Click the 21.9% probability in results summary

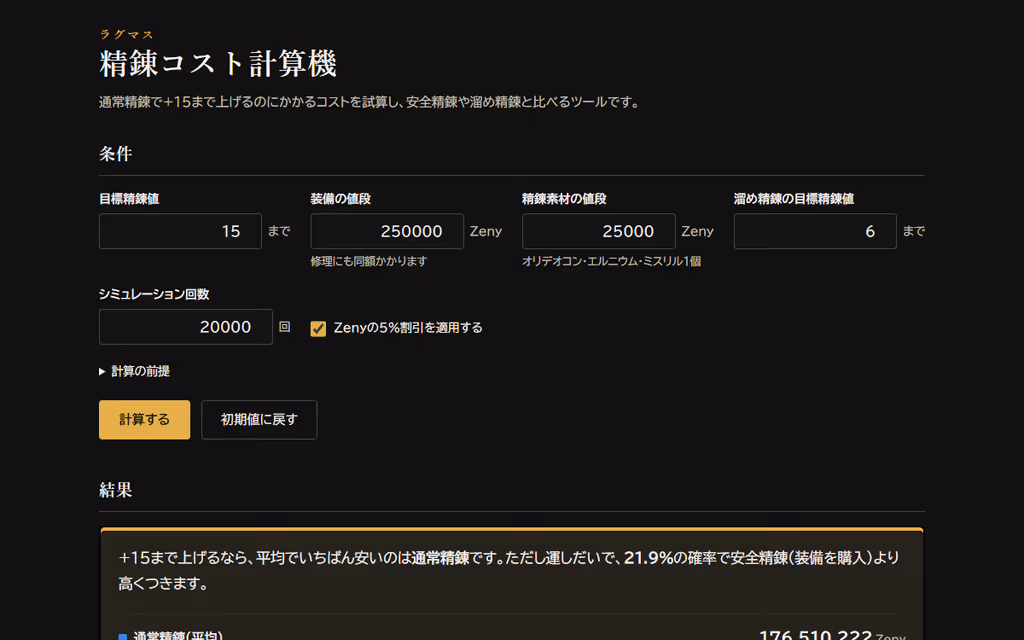(648, 558)
